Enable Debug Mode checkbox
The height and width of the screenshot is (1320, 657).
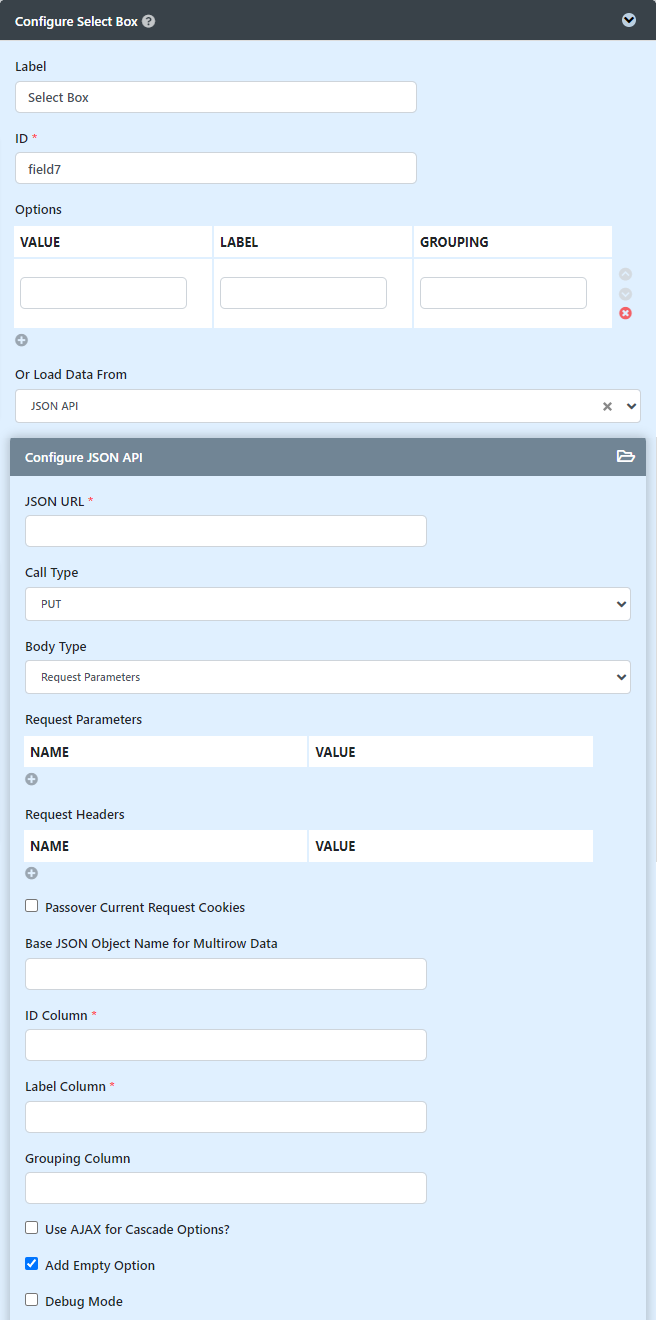(x=32, y=1300)
